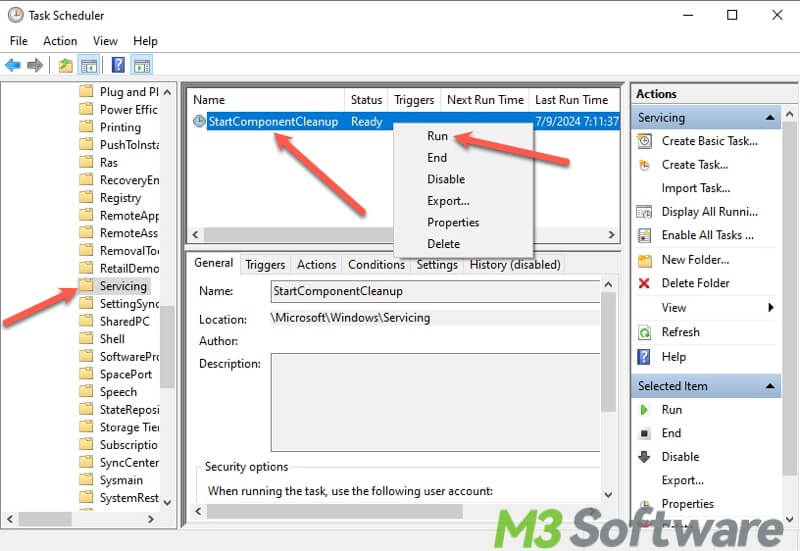800x551 pixels.
Task: Click the Create Basic Task icon
Action: (x=644, y=141)
